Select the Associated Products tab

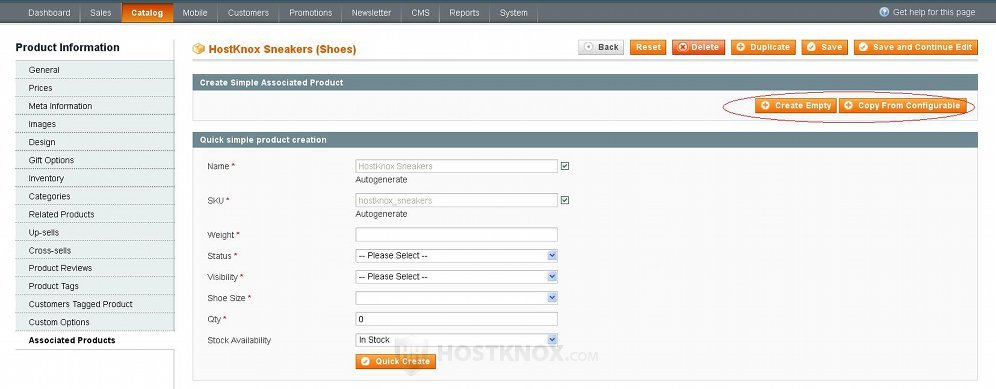tap(95, 341)
